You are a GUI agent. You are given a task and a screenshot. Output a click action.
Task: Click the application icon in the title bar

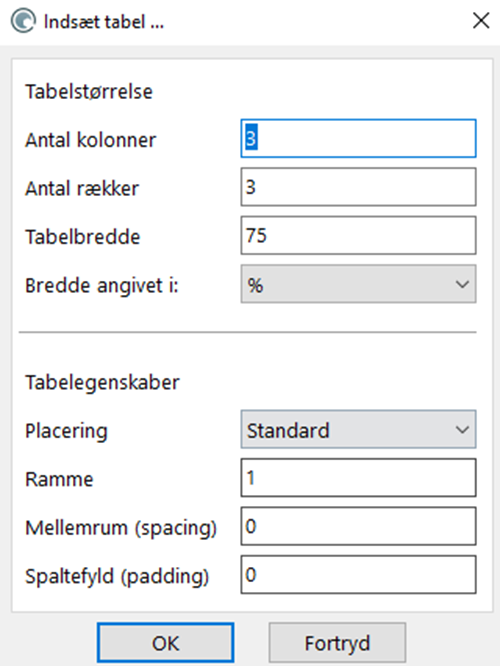pyautogui.click(x=23, y=21)
